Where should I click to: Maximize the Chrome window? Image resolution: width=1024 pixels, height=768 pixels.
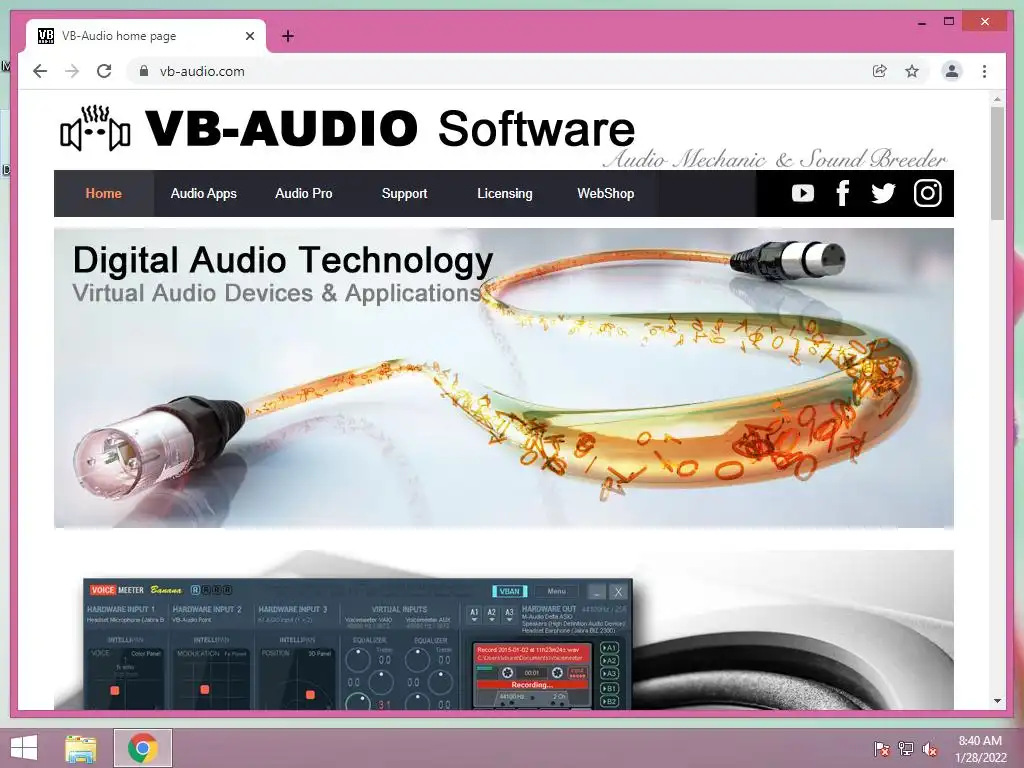949,22
